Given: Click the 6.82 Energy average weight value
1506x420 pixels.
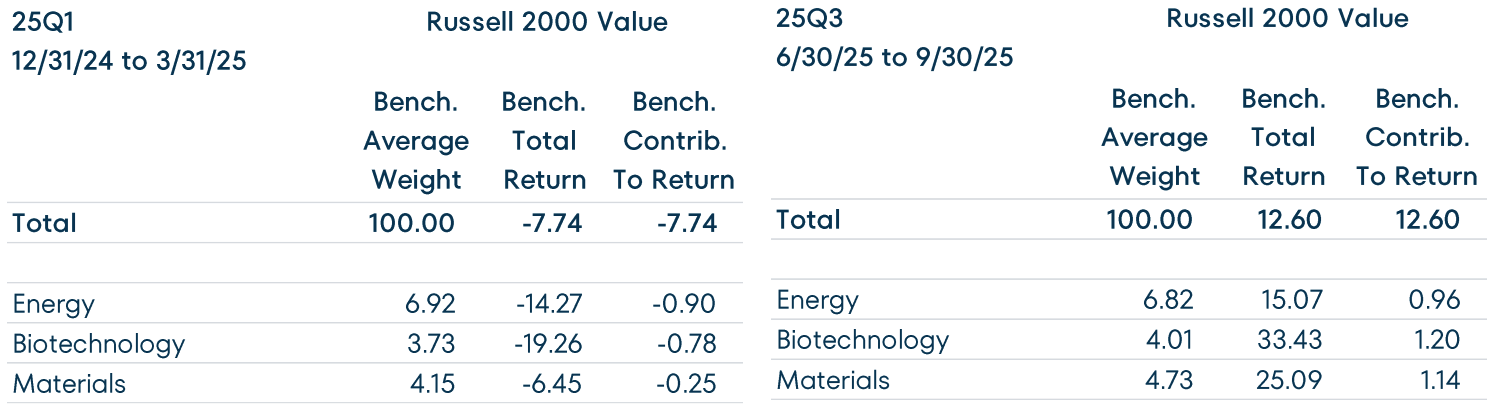Looking at the screenshot, I should point(1168,300).
